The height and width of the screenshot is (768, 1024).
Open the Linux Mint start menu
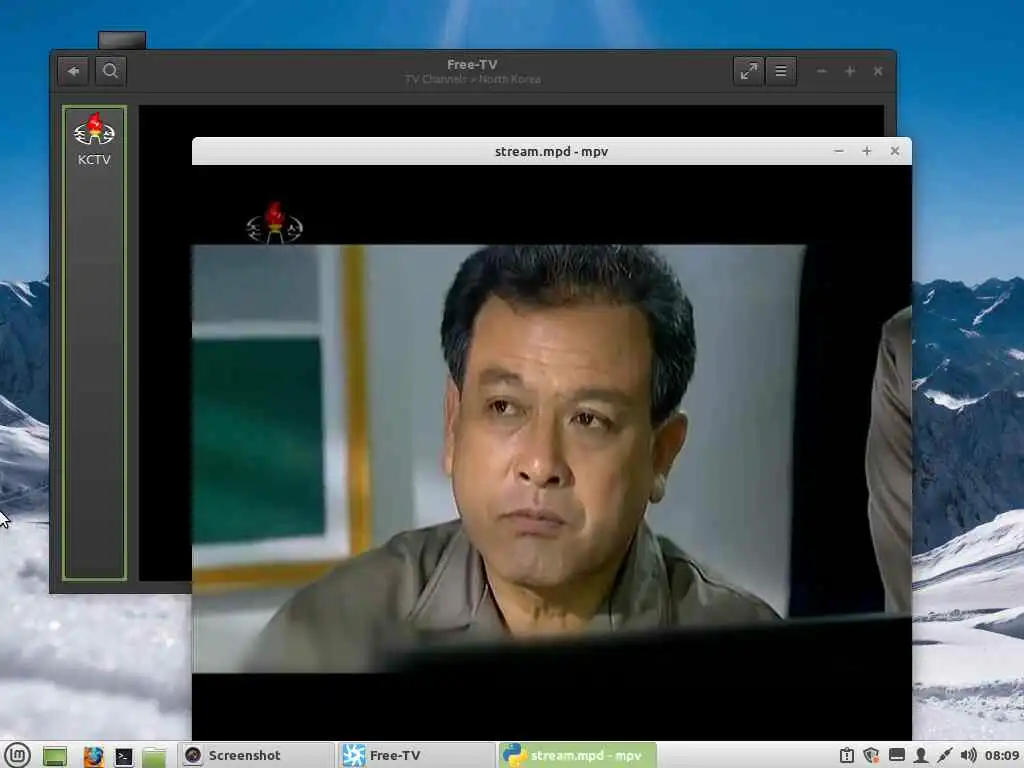(18, 756)
